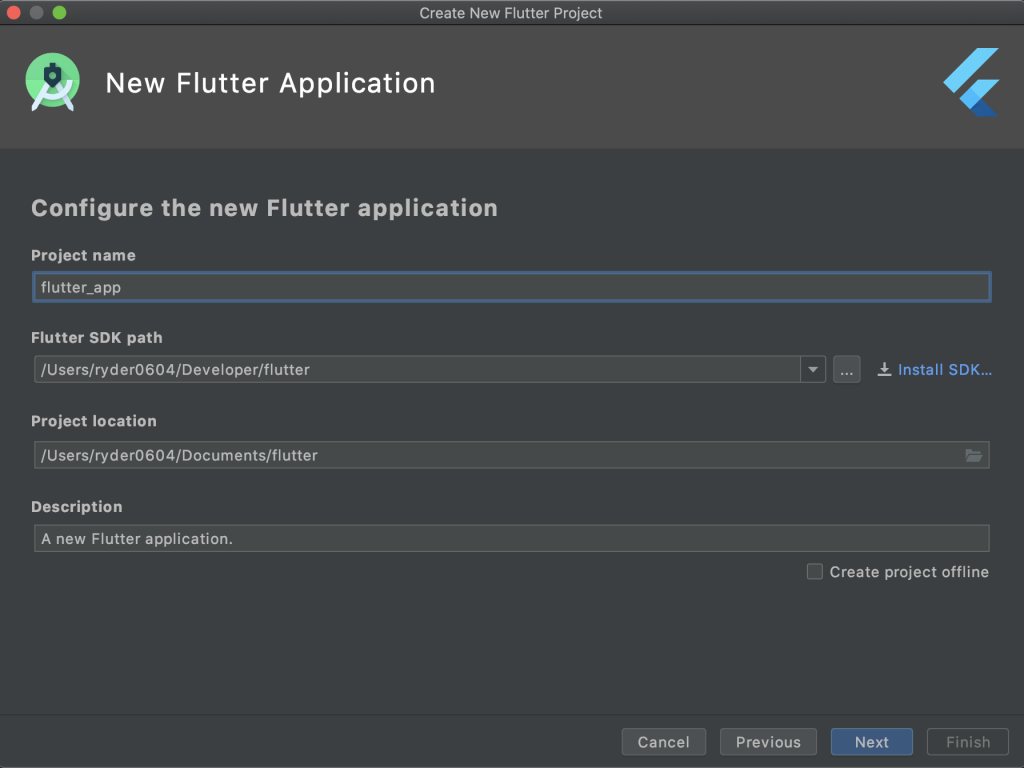
Task: Focus the Project name text field
Action: 511,287
